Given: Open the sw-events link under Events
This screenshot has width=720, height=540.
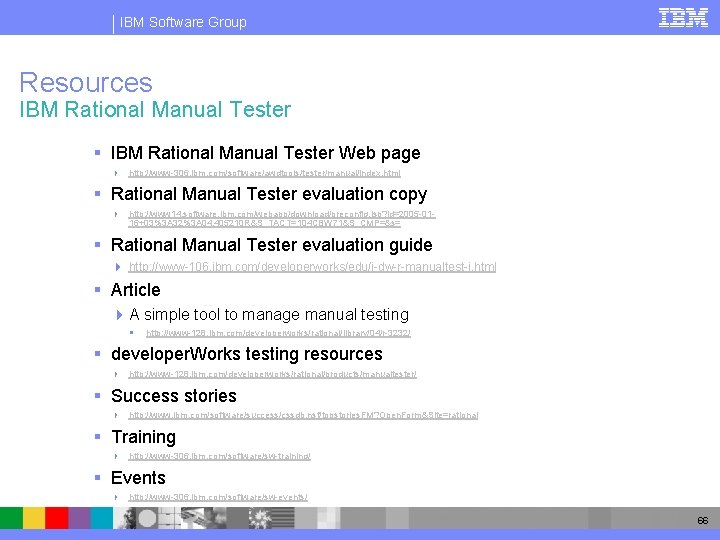Looking at the screenshot, I should tap(218, 497).
